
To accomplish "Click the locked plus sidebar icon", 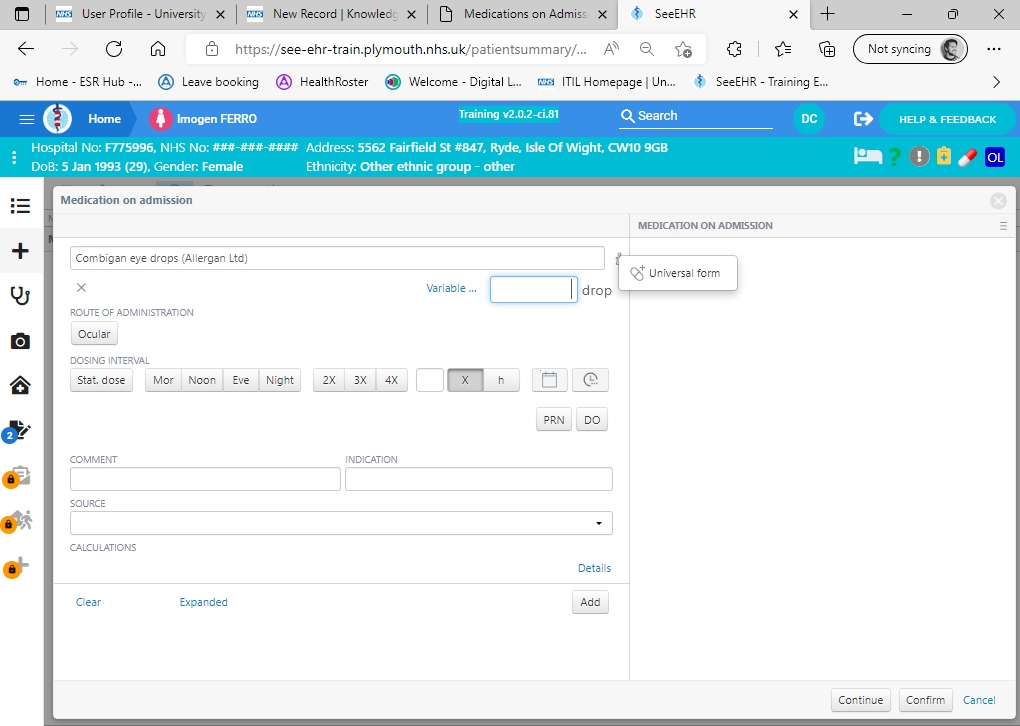I will click(18, 567).
